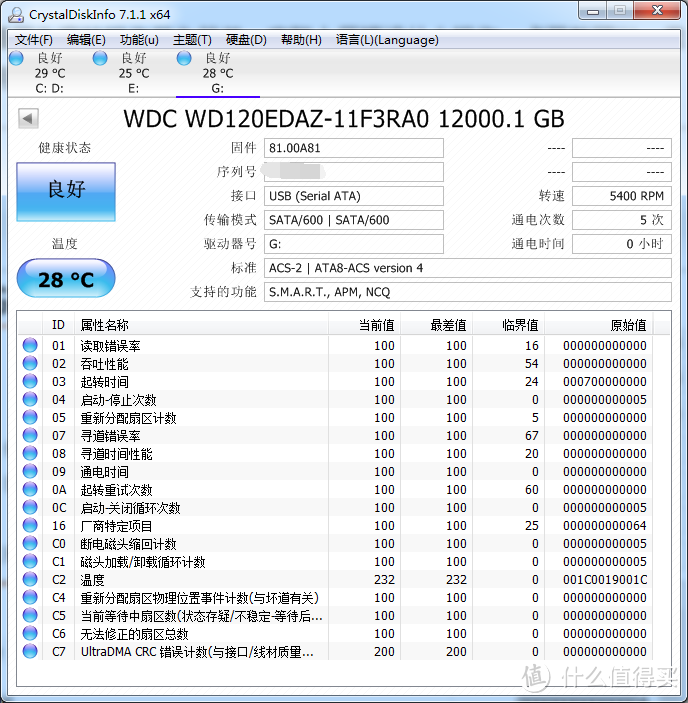Click the 当前值 column header
688x703 pixels.
(364, 325)
